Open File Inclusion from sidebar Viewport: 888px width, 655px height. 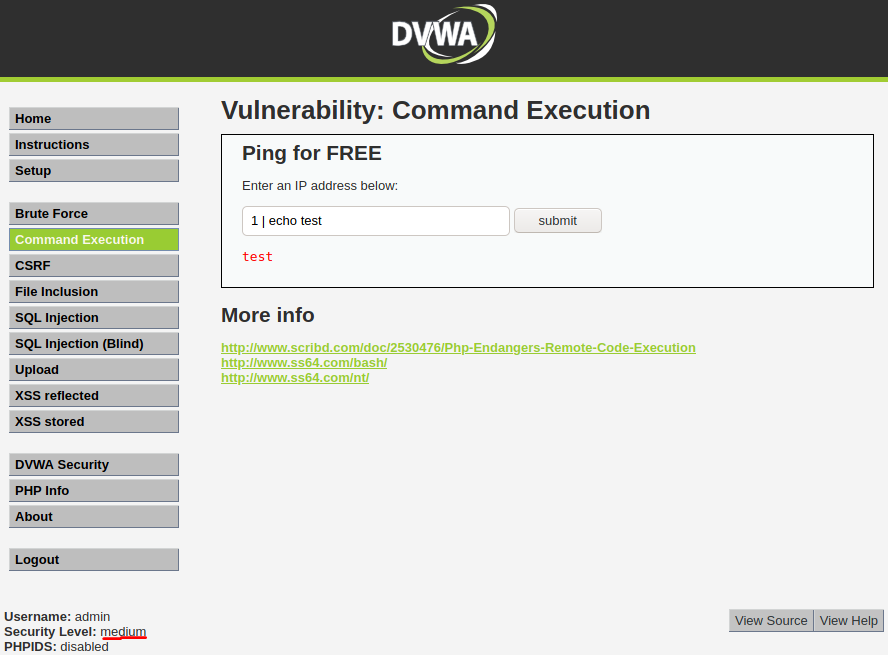tap(94, 292)
